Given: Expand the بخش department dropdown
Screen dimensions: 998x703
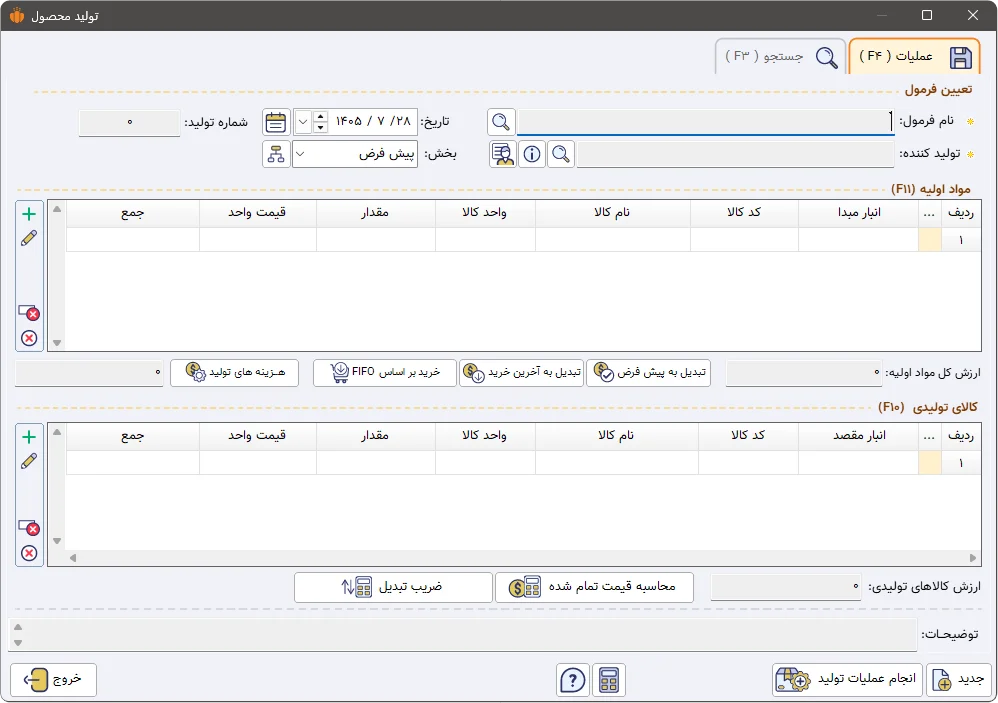Looking at the screenshot, I should [x=300, y=154].
